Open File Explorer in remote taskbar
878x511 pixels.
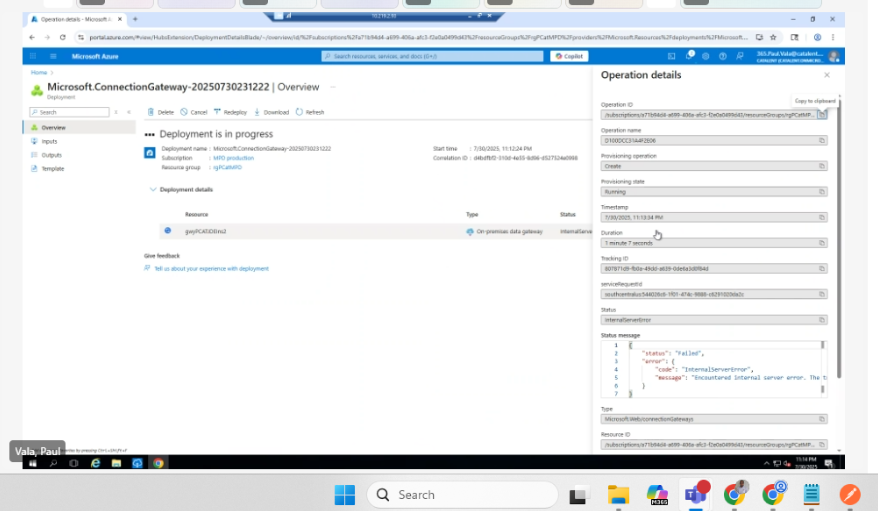tap(116, 463)
